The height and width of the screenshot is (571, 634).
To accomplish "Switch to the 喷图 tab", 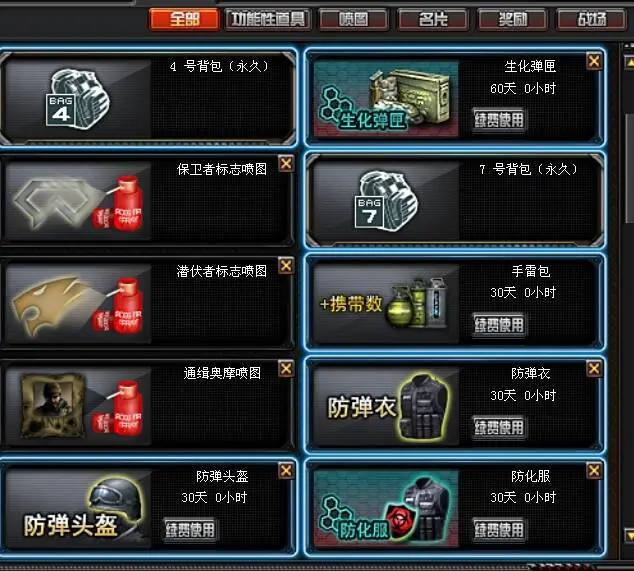I will coord(353,19).
